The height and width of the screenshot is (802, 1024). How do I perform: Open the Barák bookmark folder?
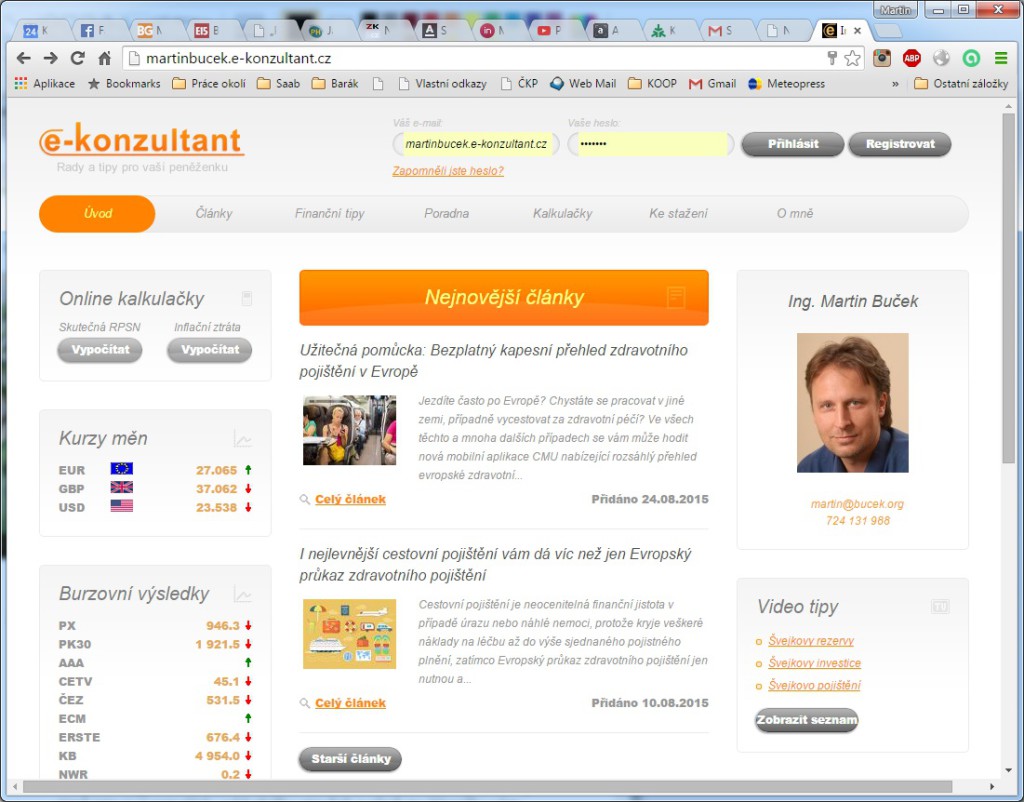[335, 84]
